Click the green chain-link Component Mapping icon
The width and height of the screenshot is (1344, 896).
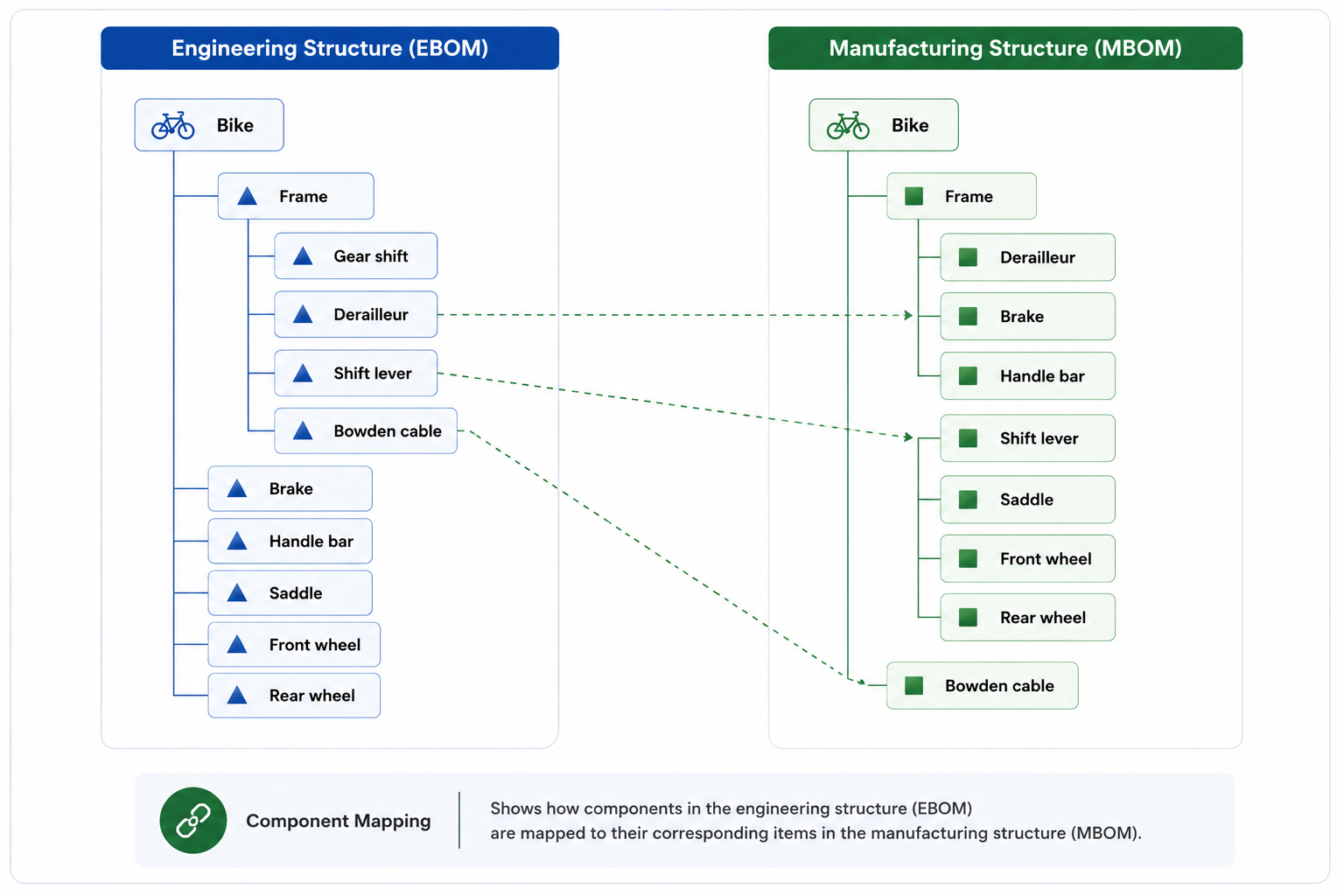tap(193, 820)
